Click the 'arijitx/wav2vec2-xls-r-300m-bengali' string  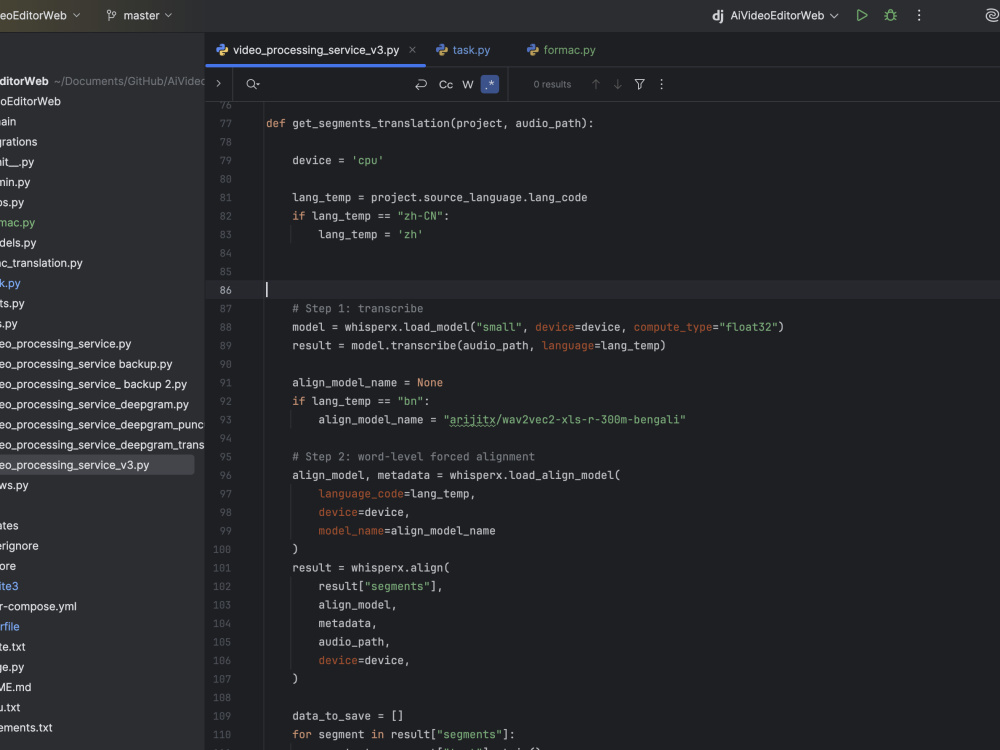564,420
